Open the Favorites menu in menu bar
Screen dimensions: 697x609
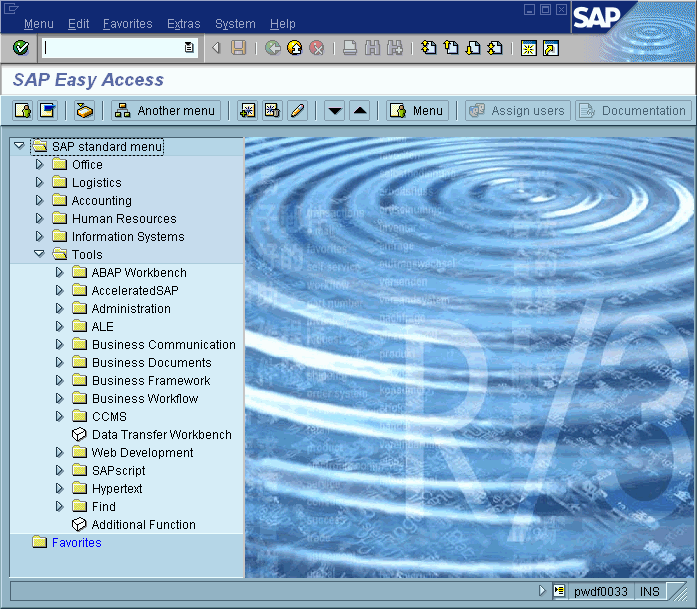tap(127, 24)
